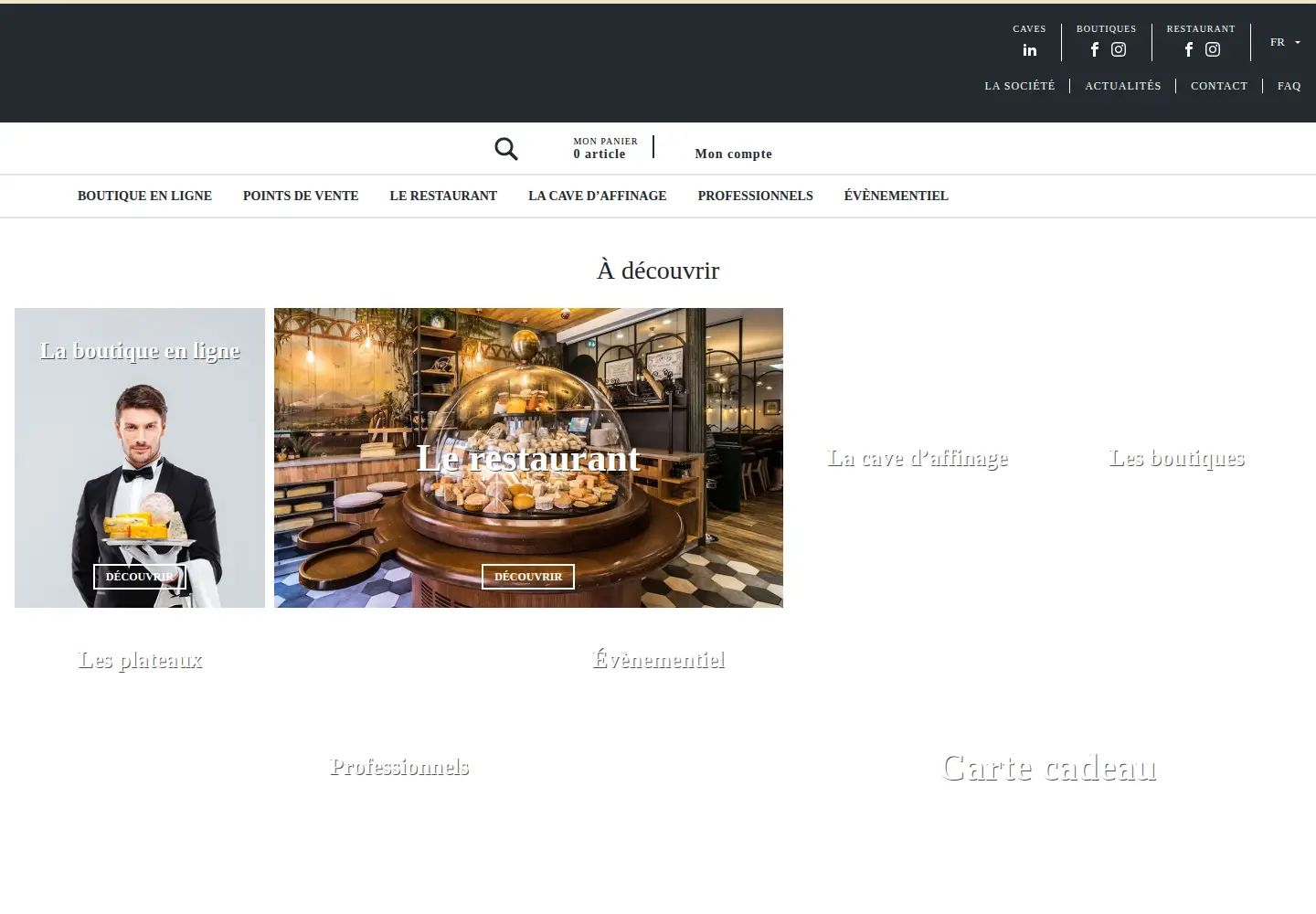The height and width of the screenshot is (914, 1316).
Task: Open Les plateaux tile
Action: coord(140,660)
